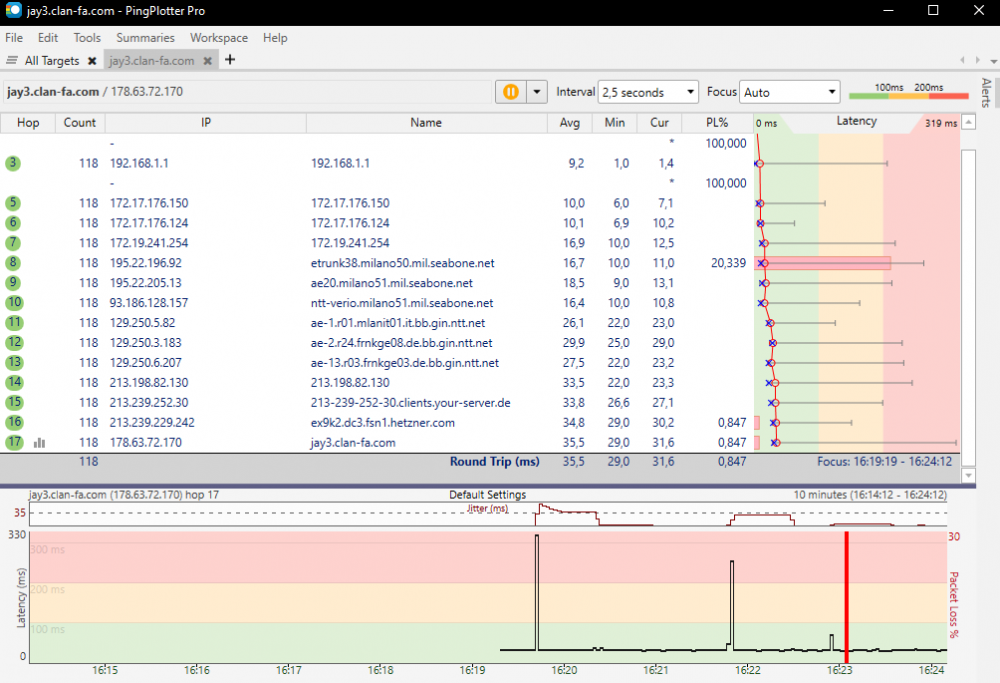The height and width of the screenshot is (683, 1000).
Task: Open the Tools menu
Action: tap(87, 38)
